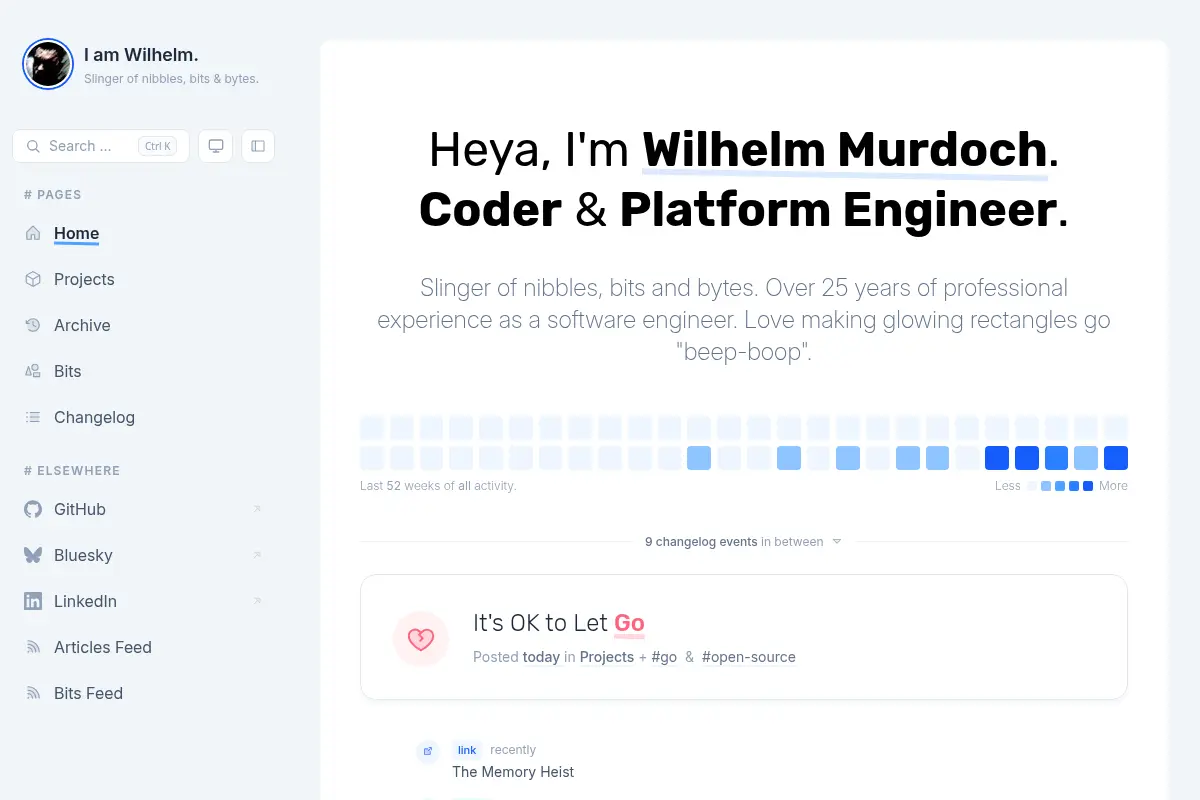Open the Archive page
The image size is (1200, 800).
click(x=82, y=325)
